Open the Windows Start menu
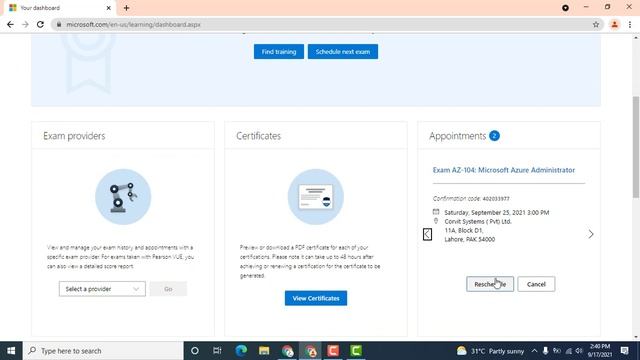The width and height of the screenshot is (640, 360). [11, 351]
